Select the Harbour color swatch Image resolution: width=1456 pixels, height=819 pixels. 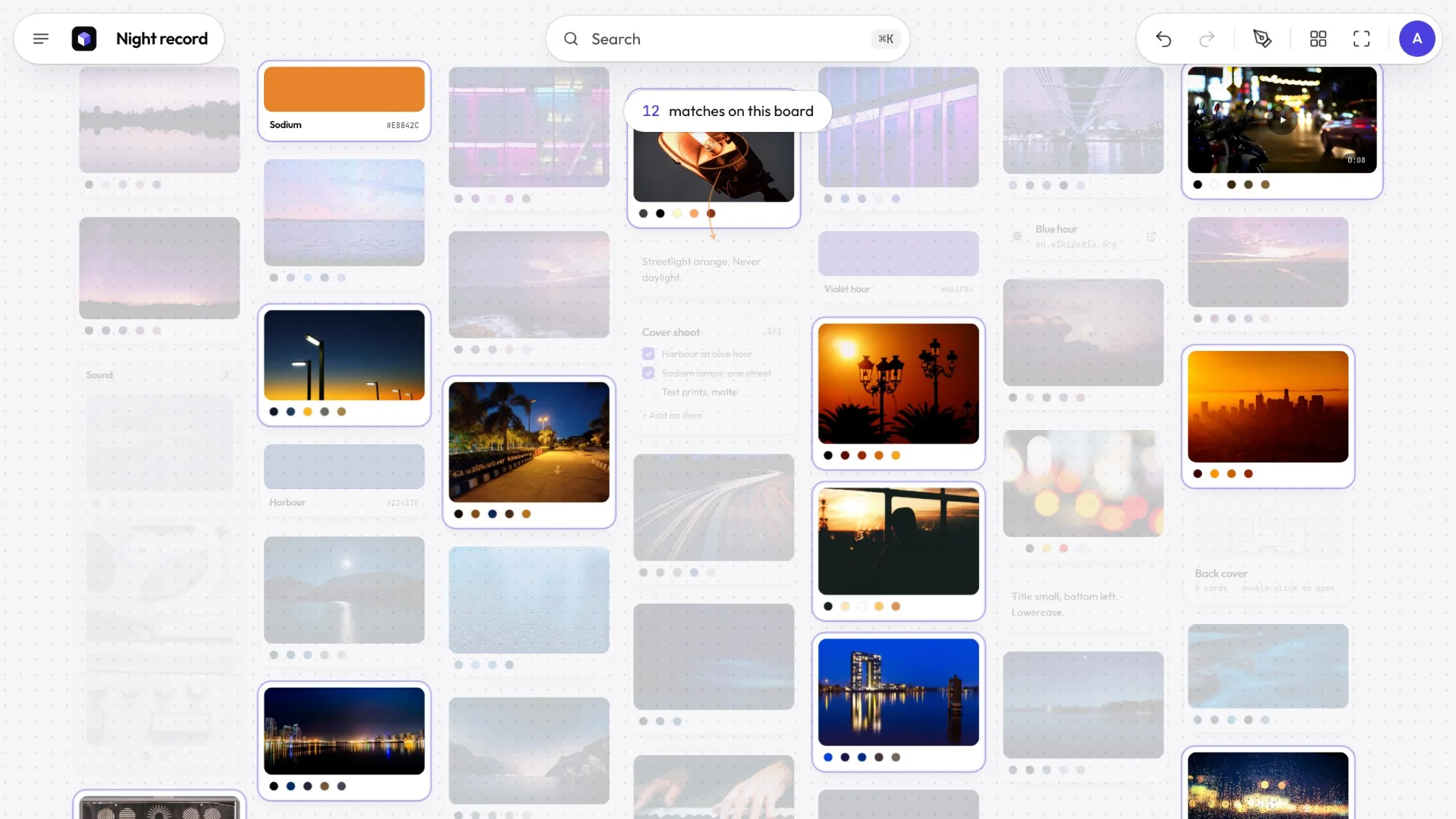[344, 466]
